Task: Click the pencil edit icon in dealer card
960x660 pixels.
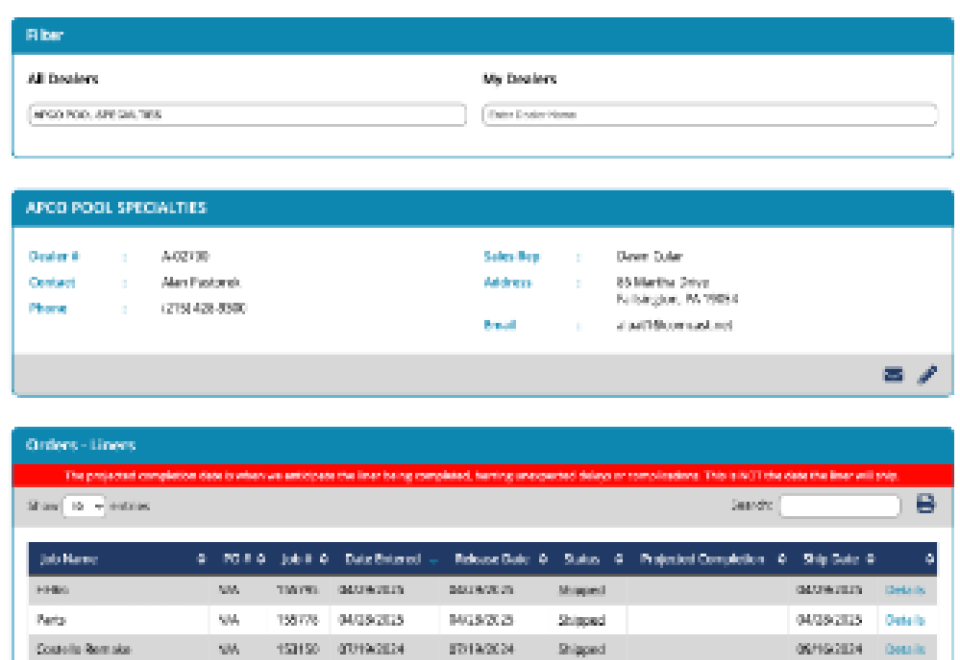Action: pyautogui.click(x=927, y=374)
